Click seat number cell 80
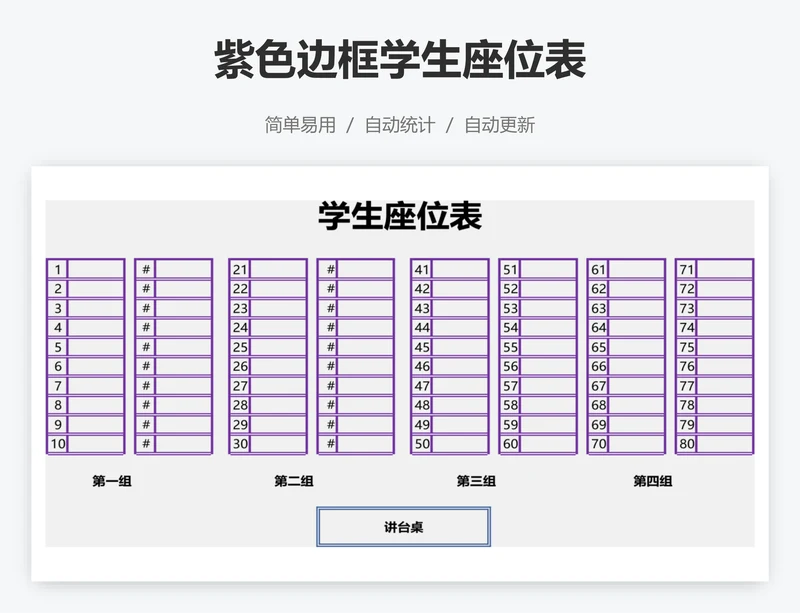 point(687,444)
